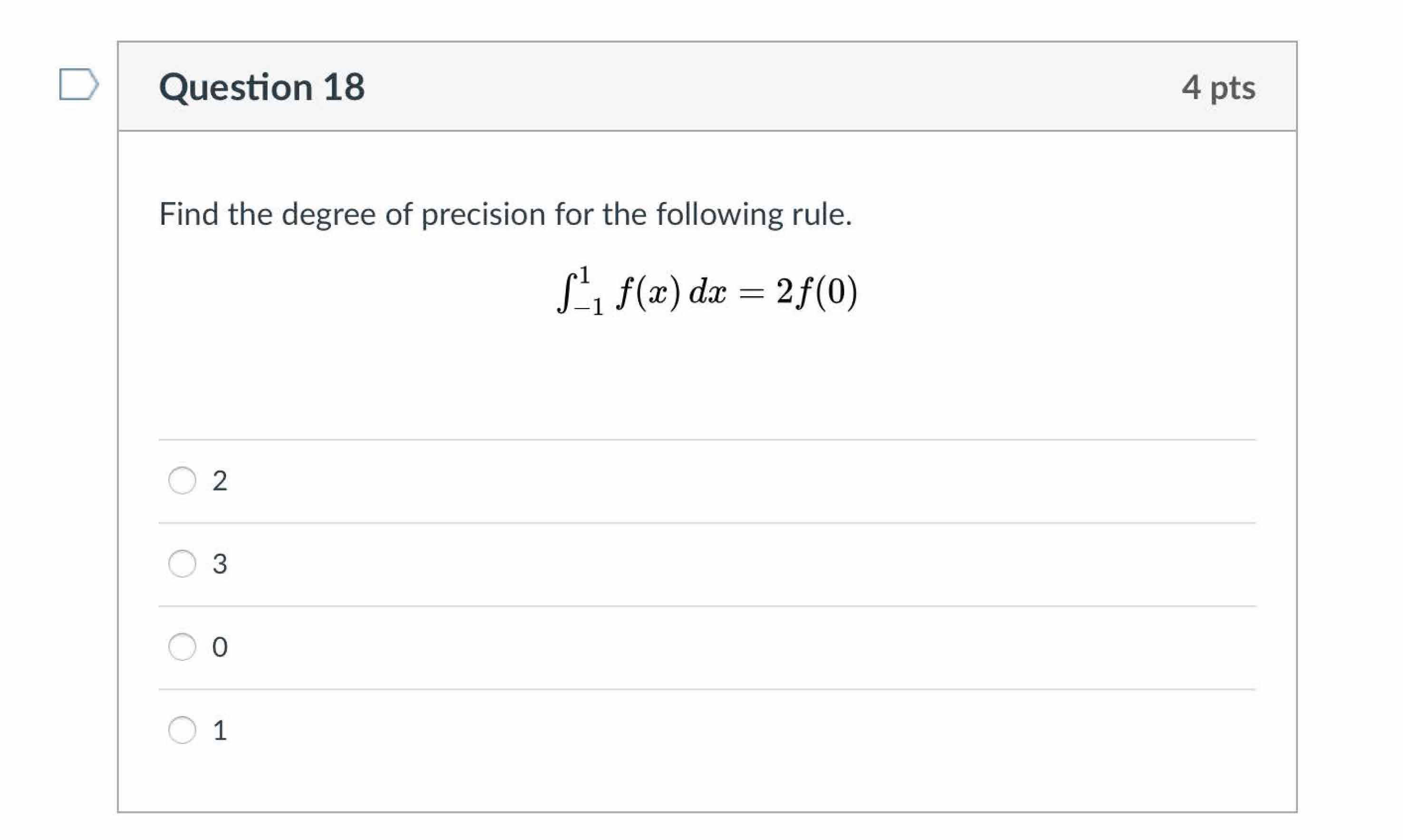Image resolution: width=1403 pixels, height=840 pixels.
Task: Select the radio button for answer 0
Action: click(182, 647)
